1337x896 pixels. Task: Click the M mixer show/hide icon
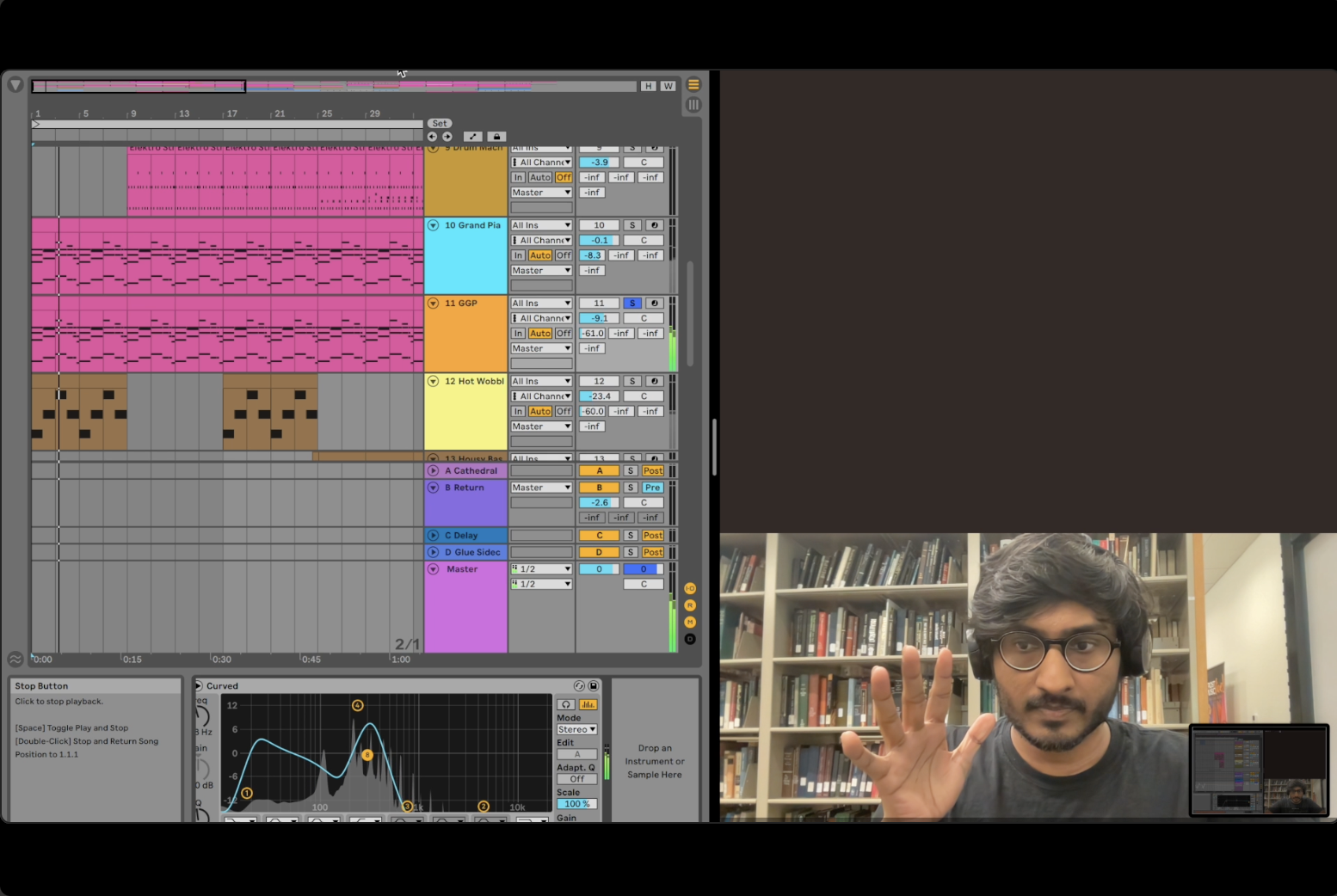690,622
